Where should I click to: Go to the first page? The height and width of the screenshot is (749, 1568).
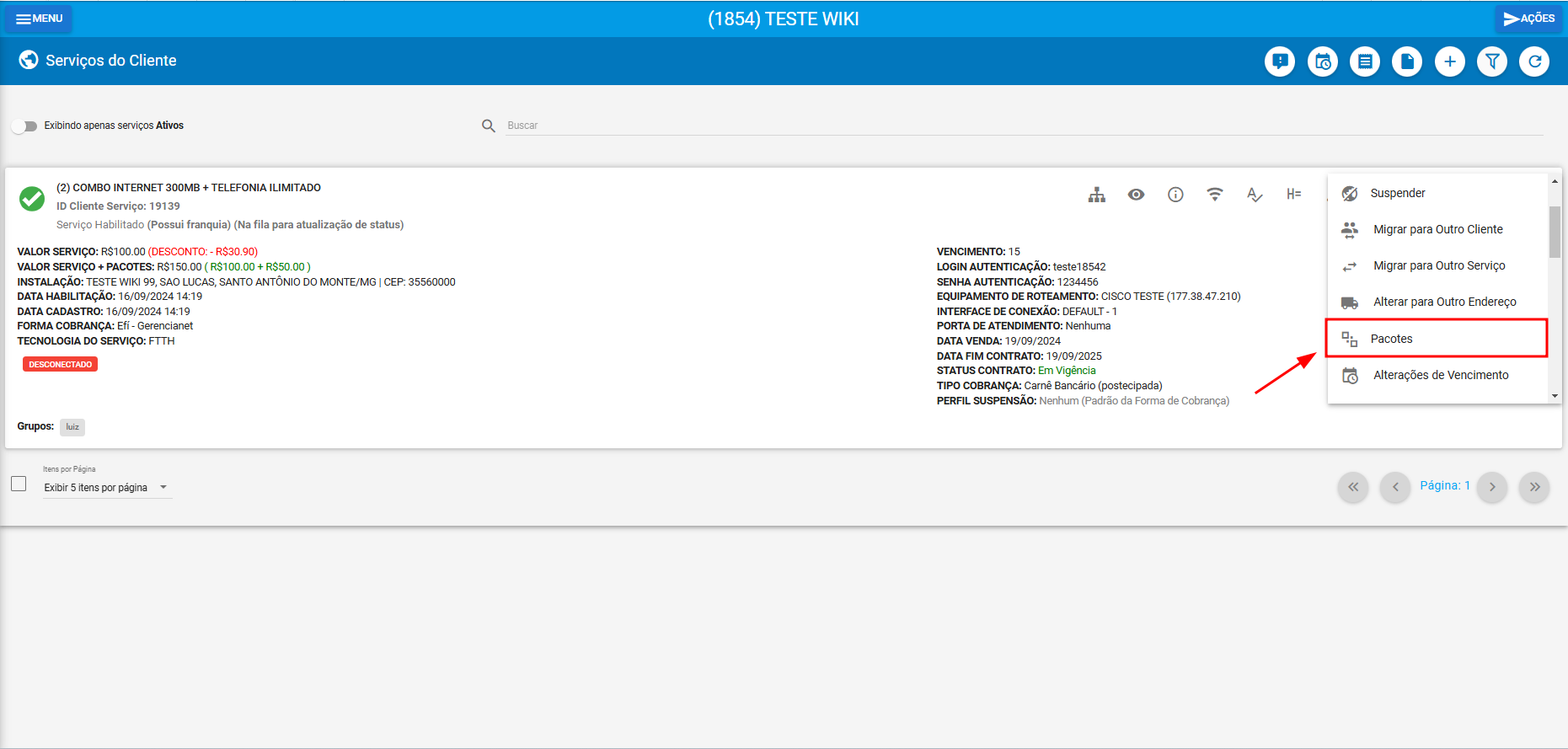[1353, 487]
